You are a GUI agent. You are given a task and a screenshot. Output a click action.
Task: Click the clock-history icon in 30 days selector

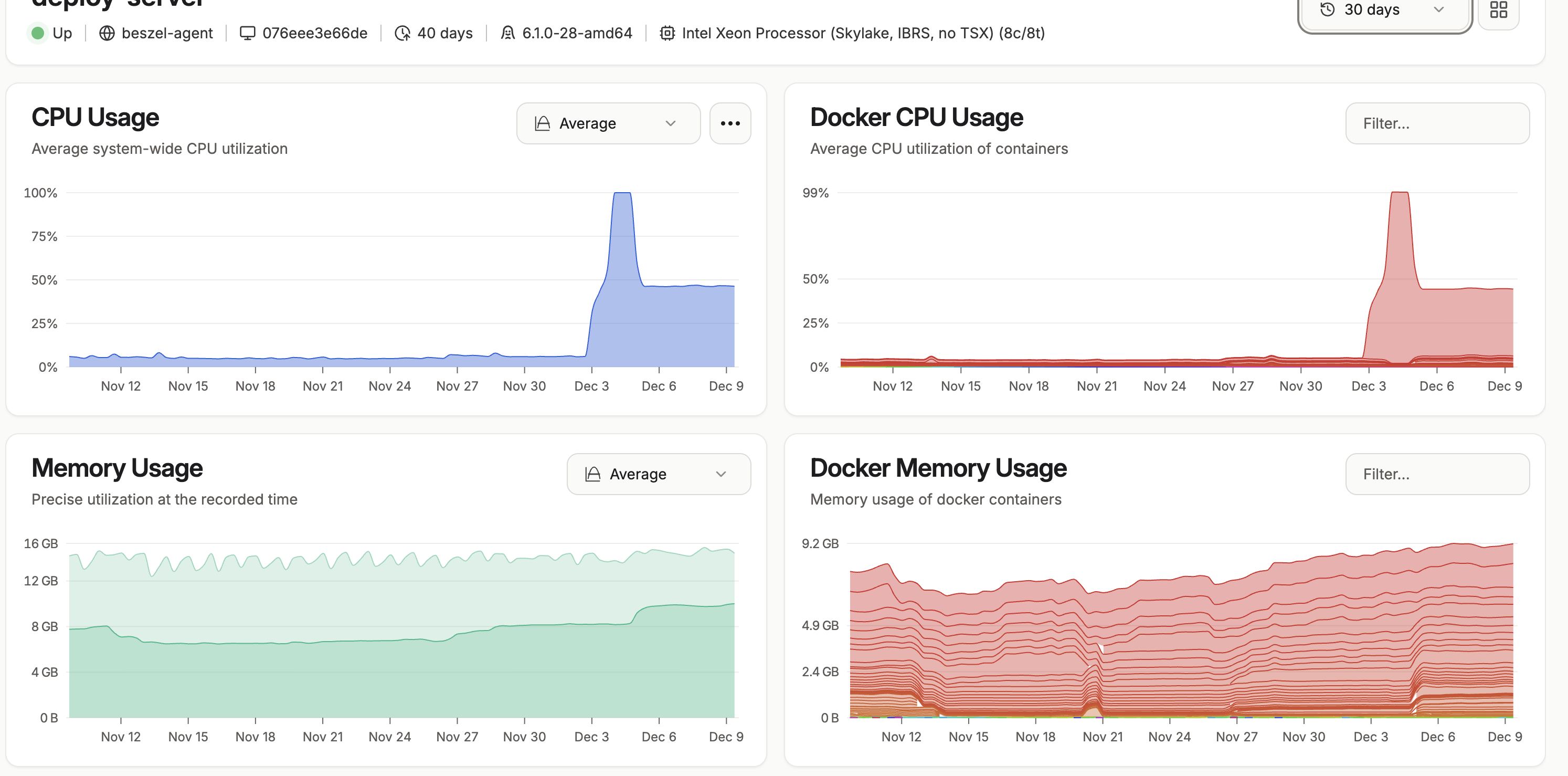[1328, 10]
